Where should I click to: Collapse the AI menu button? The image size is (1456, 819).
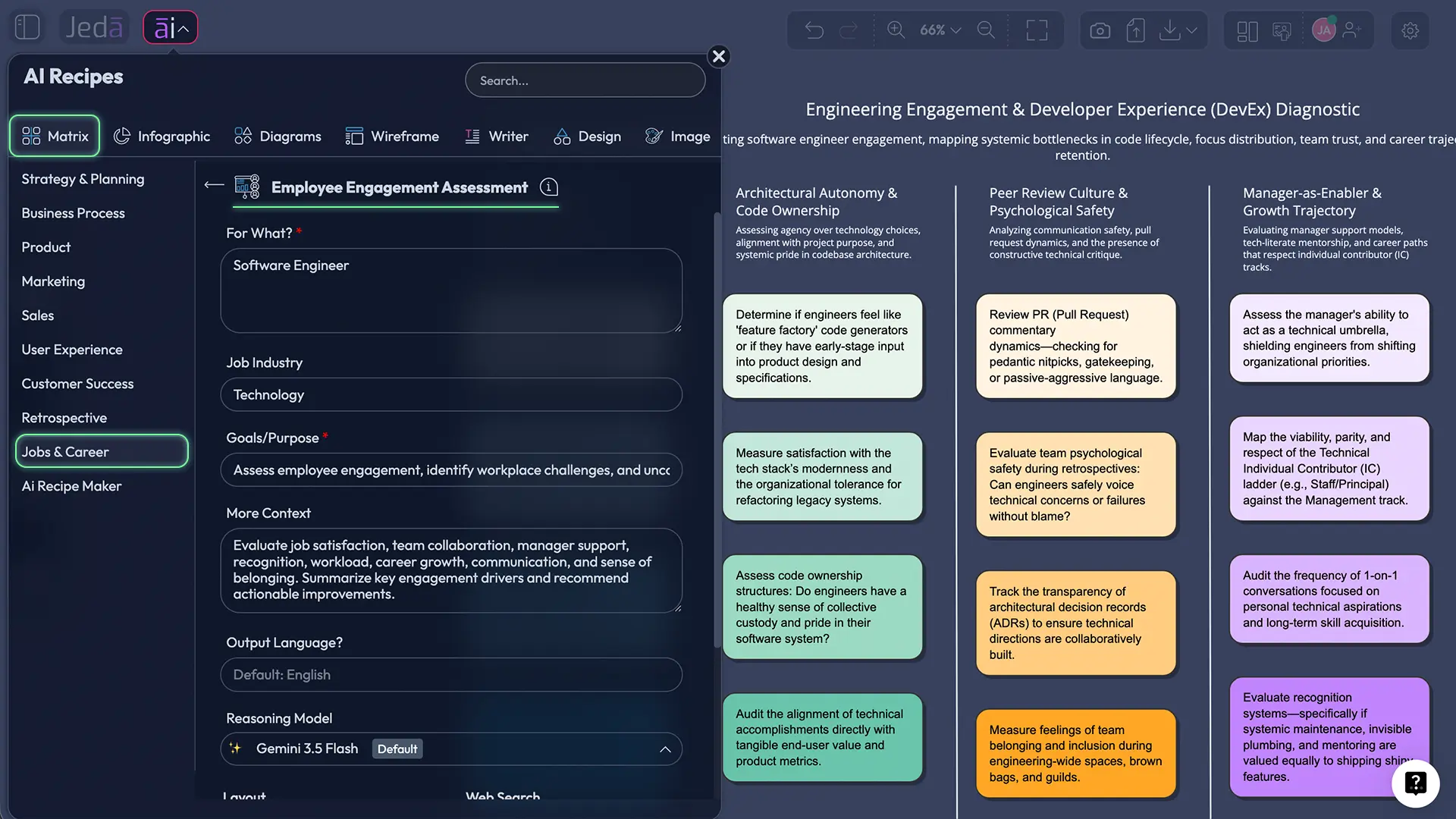click(171, 27)
